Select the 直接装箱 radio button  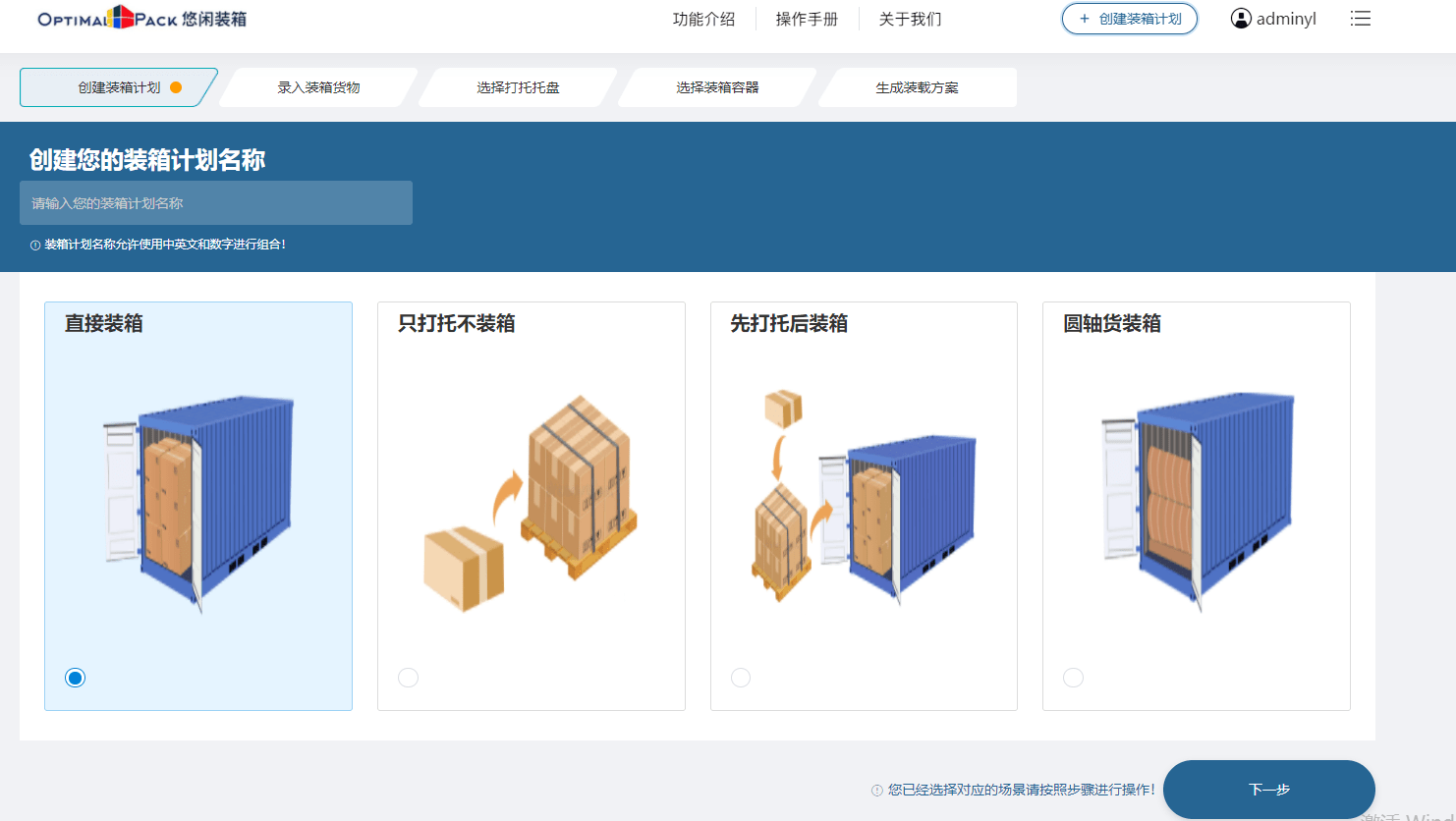tap(76, 677)
